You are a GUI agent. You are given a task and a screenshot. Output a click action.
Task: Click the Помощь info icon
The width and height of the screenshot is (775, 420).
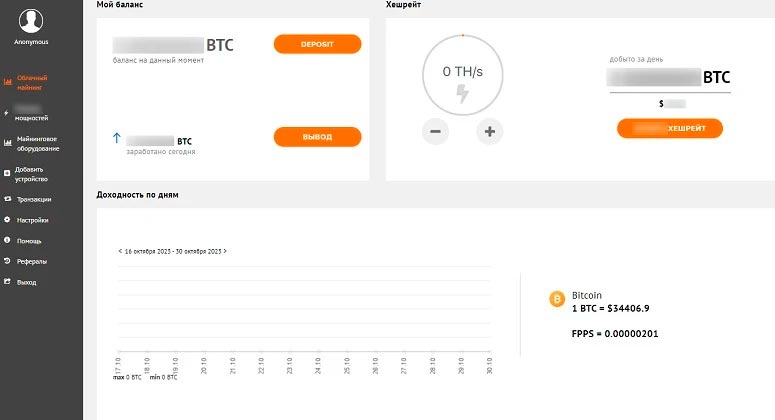7,241
